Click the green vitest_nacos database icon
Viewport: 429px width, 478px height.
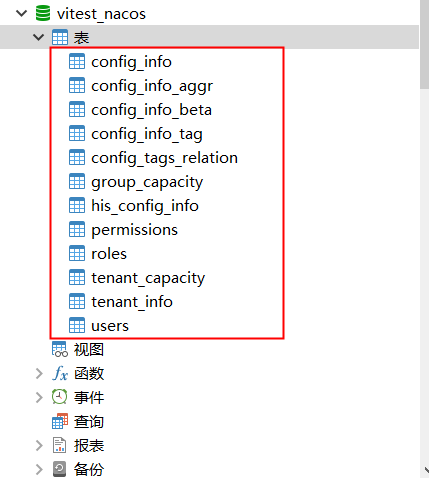(43, 14)
